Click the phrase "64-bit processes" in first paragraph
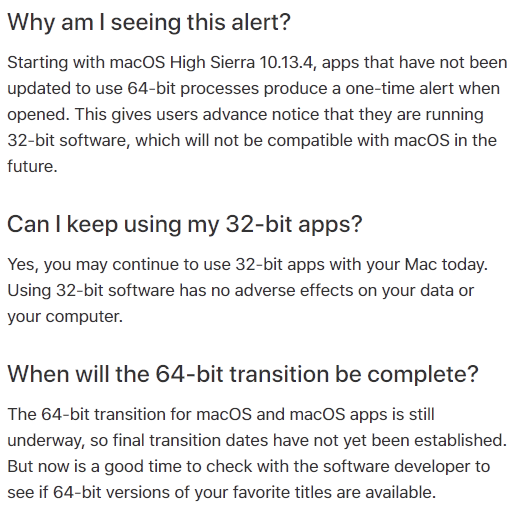Screen dimensions: 518x515 pos(193,89)
